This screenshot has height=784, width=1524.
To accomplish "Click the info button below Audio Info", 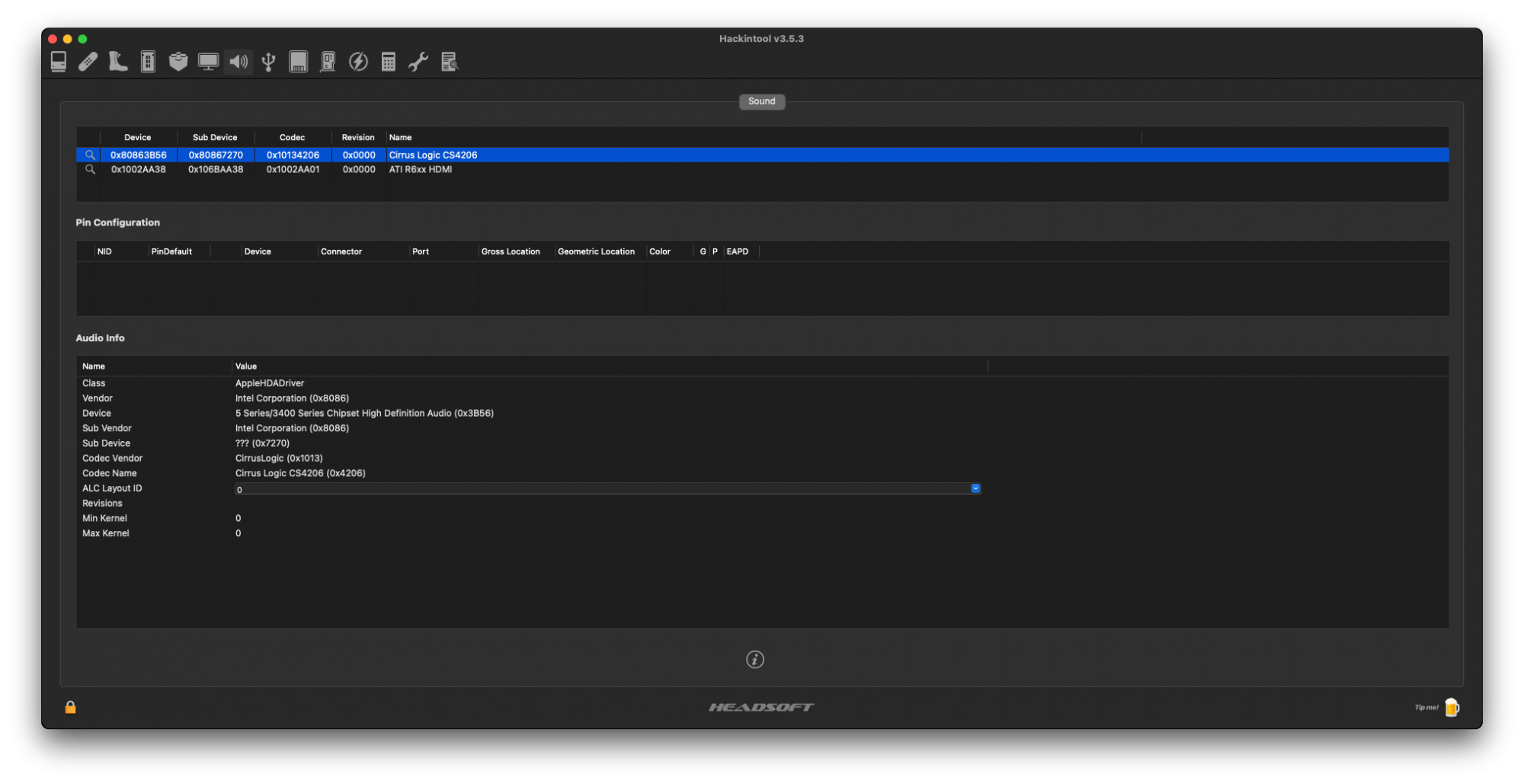I will pos(754,659).
